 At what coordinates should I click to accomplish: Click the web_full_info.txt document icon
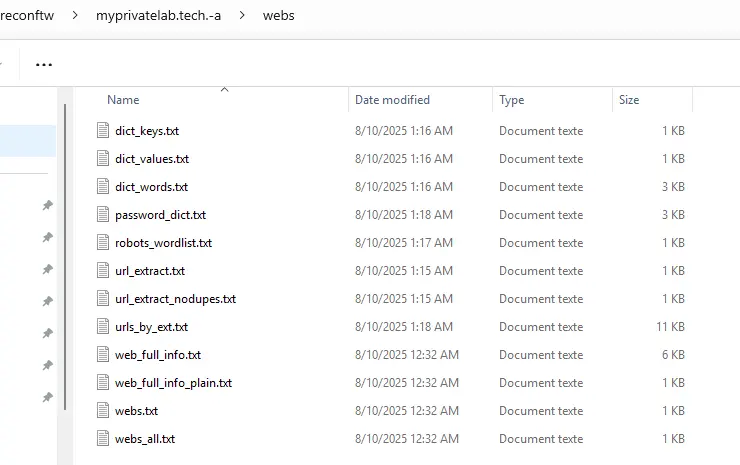click(x=102, y=355)
